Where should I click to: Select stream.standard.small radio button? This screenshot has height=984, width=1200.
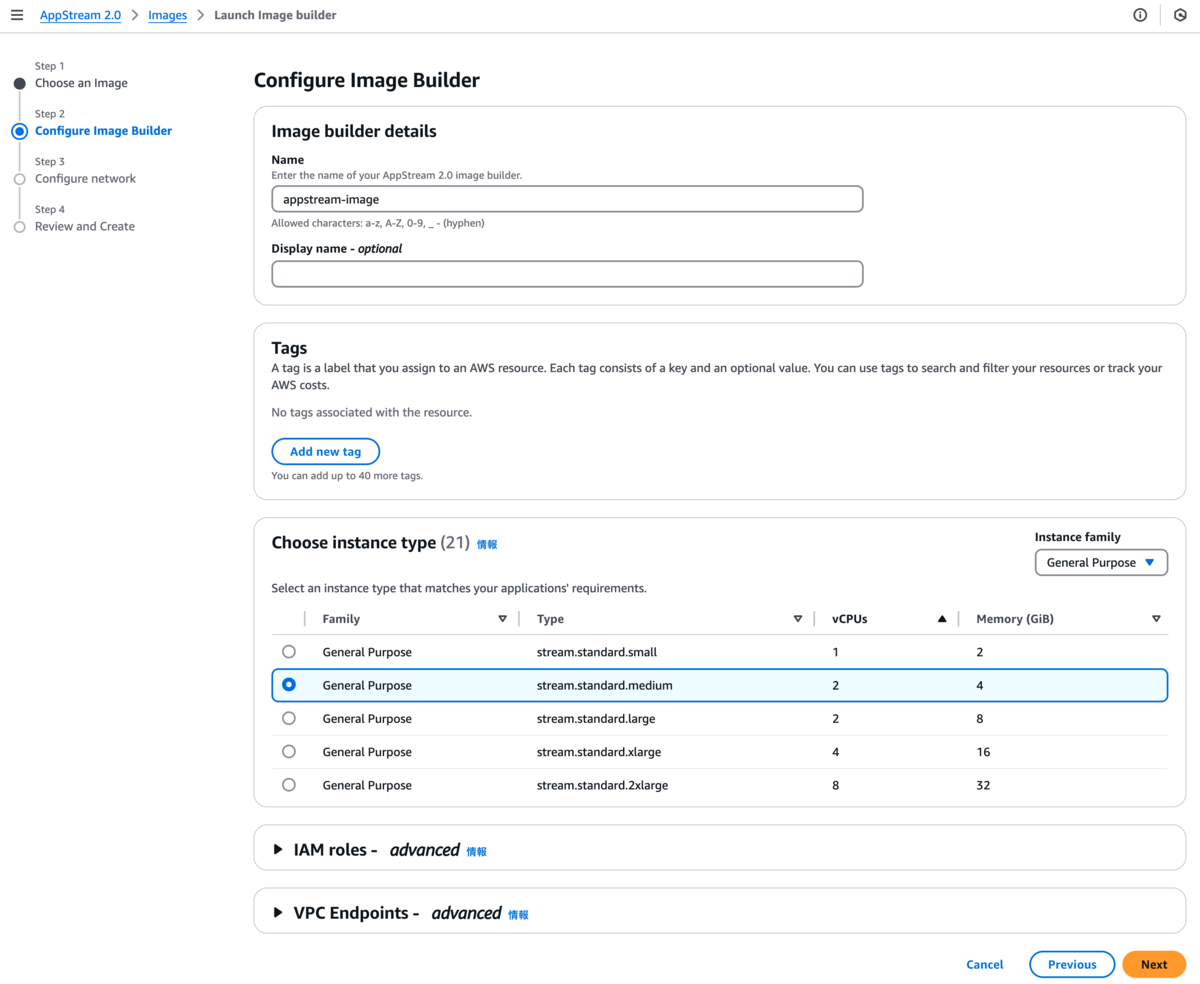point(289,652)
